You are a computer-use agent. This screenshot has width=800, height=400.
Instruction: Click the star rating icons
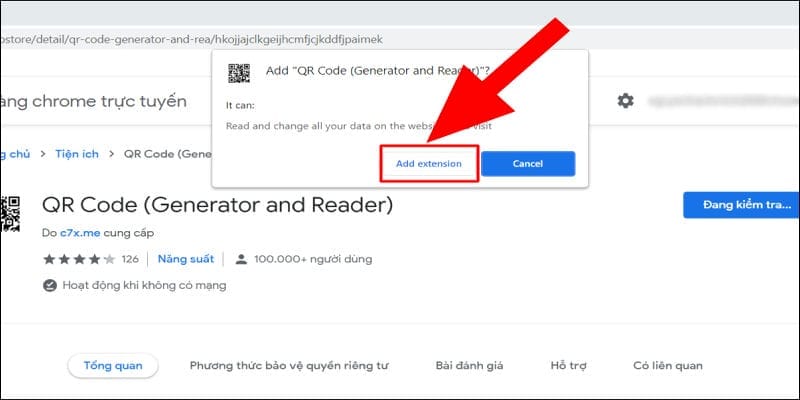79,259
